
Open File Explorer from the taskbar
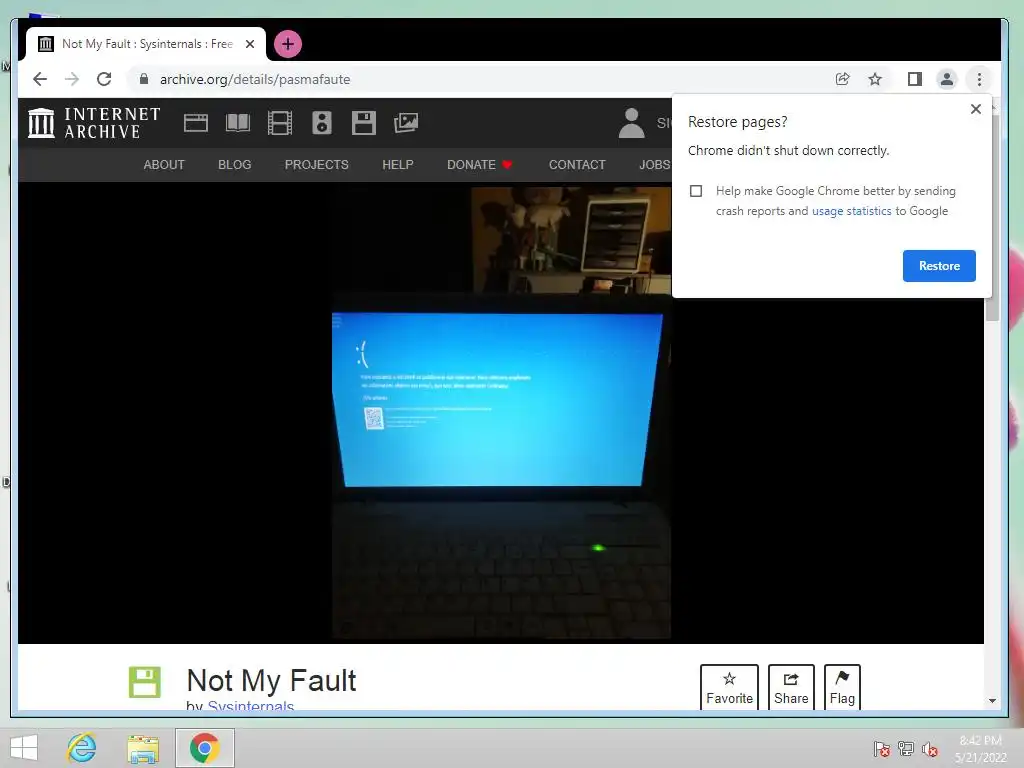click(143, 748)
